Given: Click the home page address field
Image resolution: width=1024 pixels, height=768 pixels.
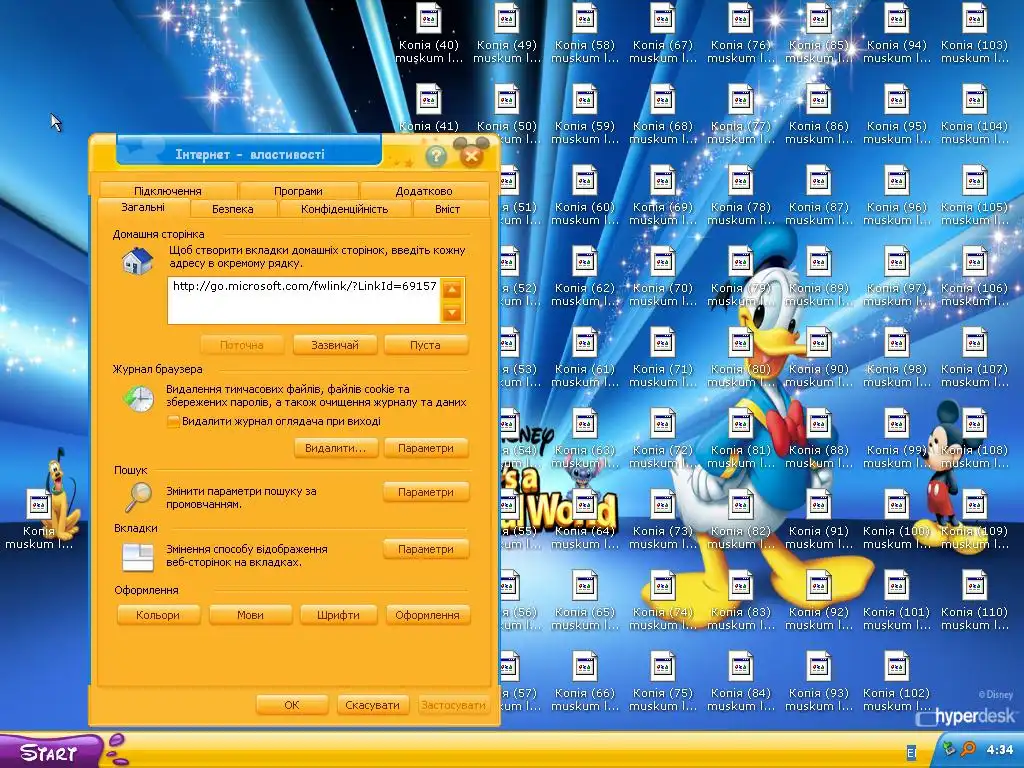Looking at the screenshot, I should [304, 300].
